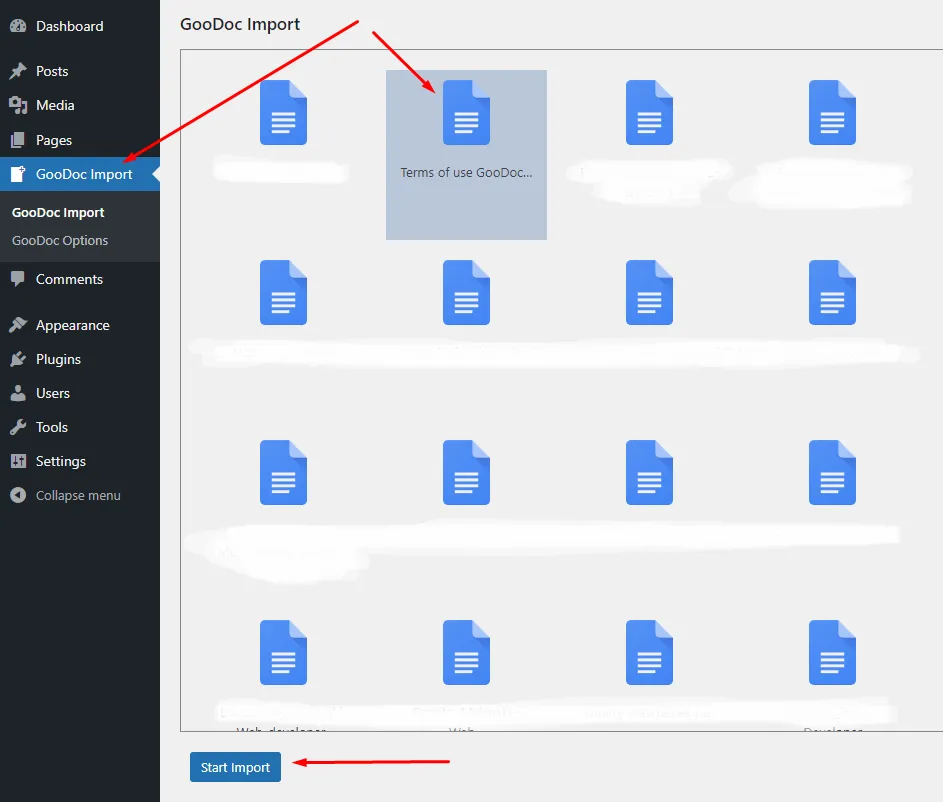The height and width of the screenshot is (802, 943).
Task: Click the Settings sliders icon
Action: click(x=18, y=461)
